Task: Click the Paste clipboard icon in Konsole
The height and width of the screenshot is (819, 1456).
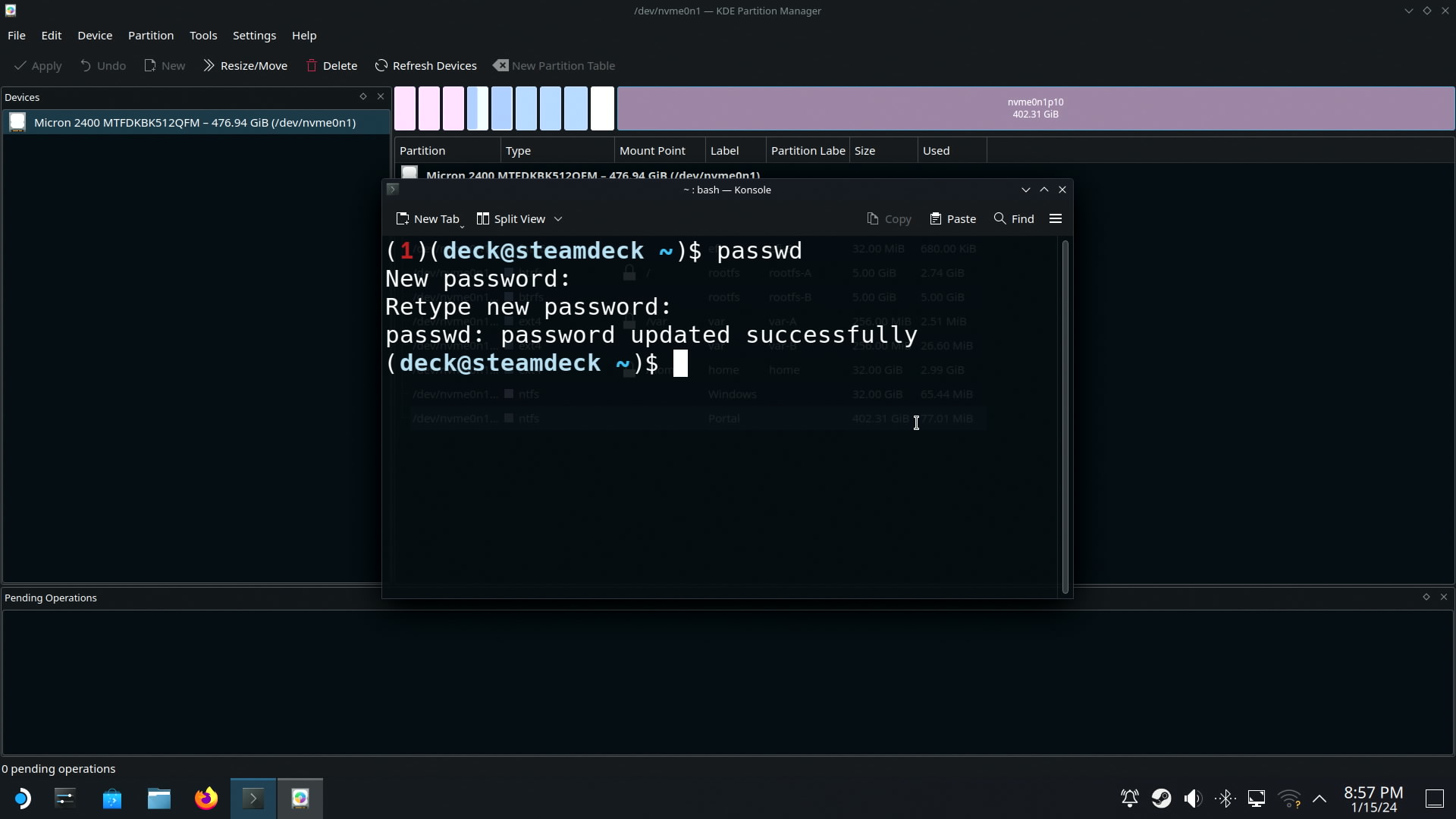Action: 935,218
